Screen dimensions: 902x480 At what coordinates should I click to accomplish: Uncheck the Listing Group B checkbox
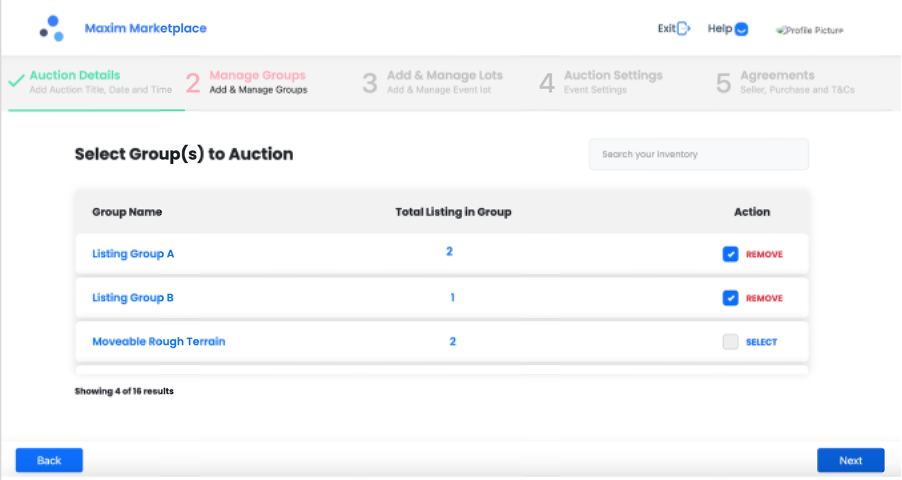tap(730, 298)
